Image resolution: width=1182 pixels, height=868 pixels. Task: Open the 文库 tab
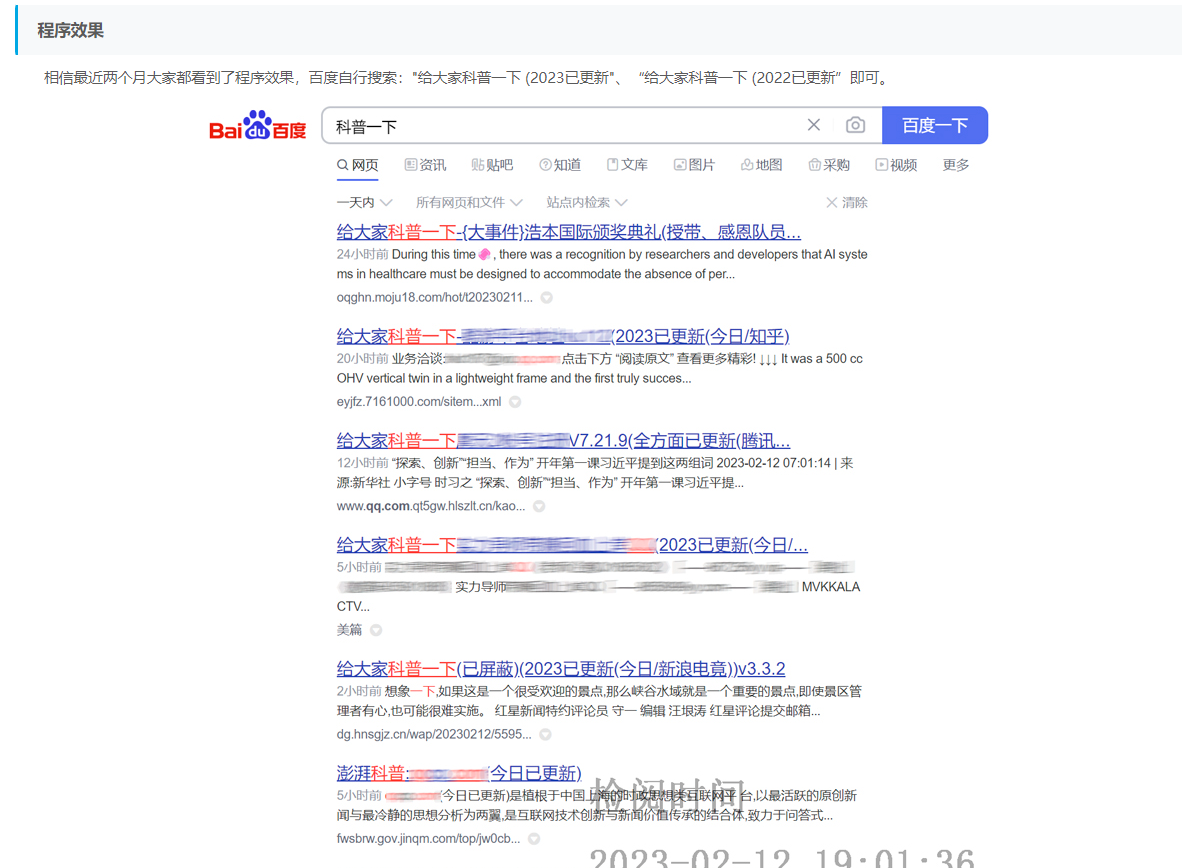click(x=627, y=165)
